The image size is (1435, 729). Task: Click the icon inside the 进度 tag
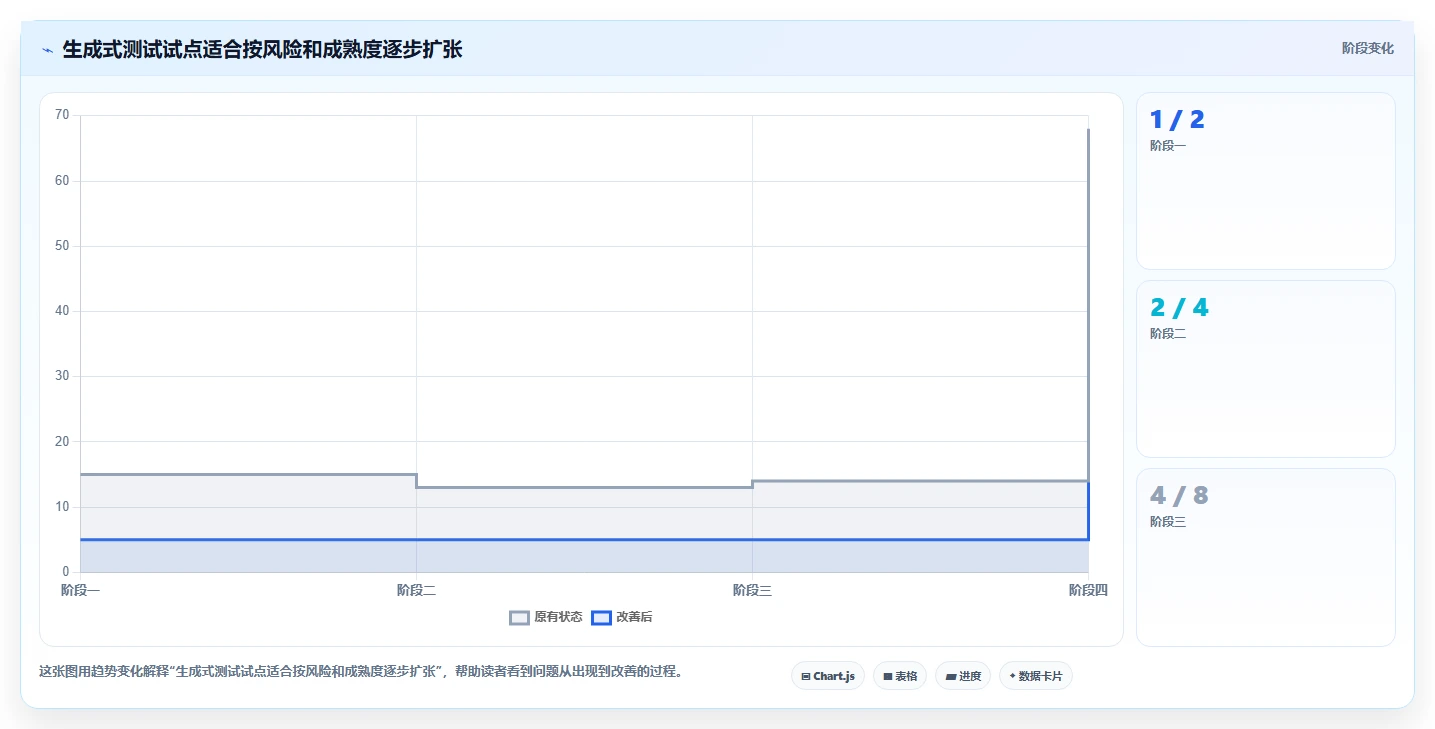(x=950, y=677)
